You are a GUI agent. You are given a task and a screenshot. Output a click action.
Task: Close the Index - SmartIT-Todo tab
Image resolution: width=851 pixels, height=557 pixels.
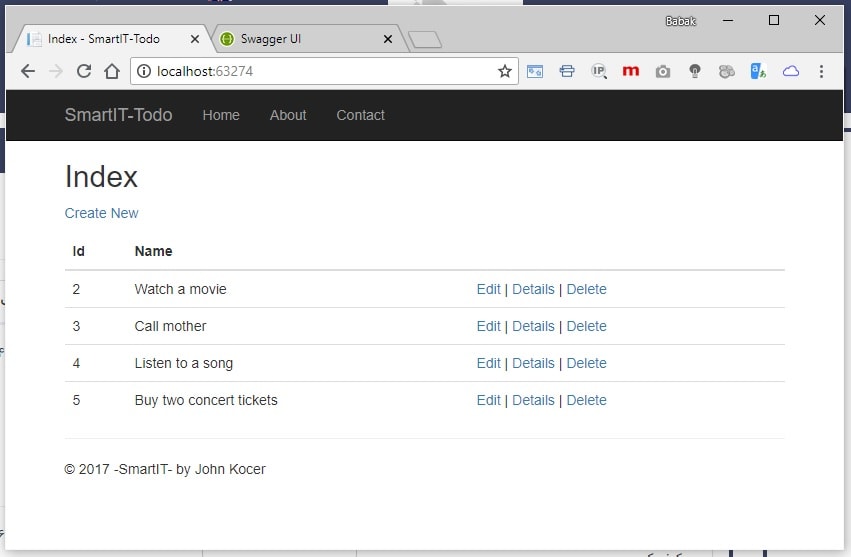(x=194, y=39)
